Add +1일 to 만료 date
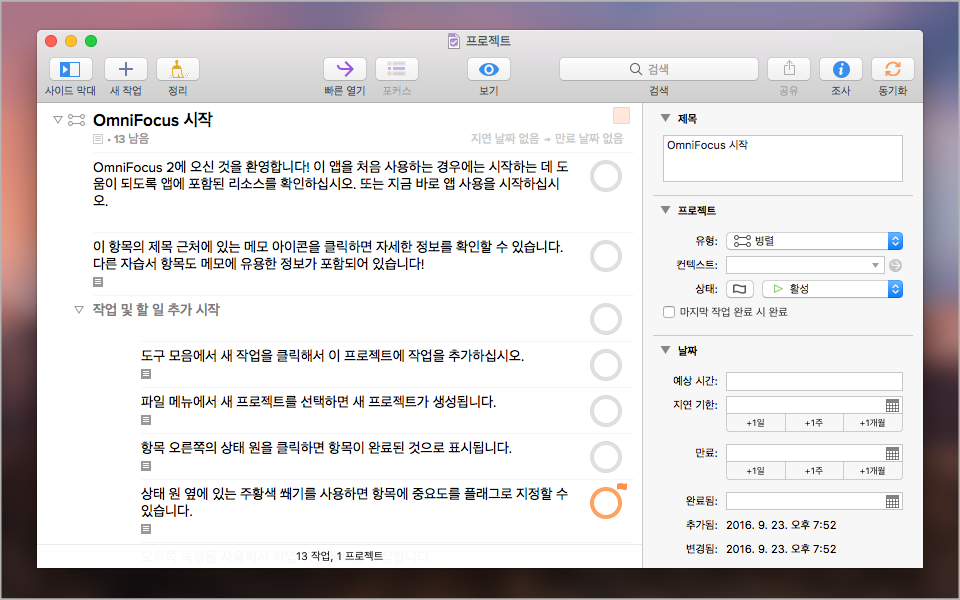 coord(756,471)
